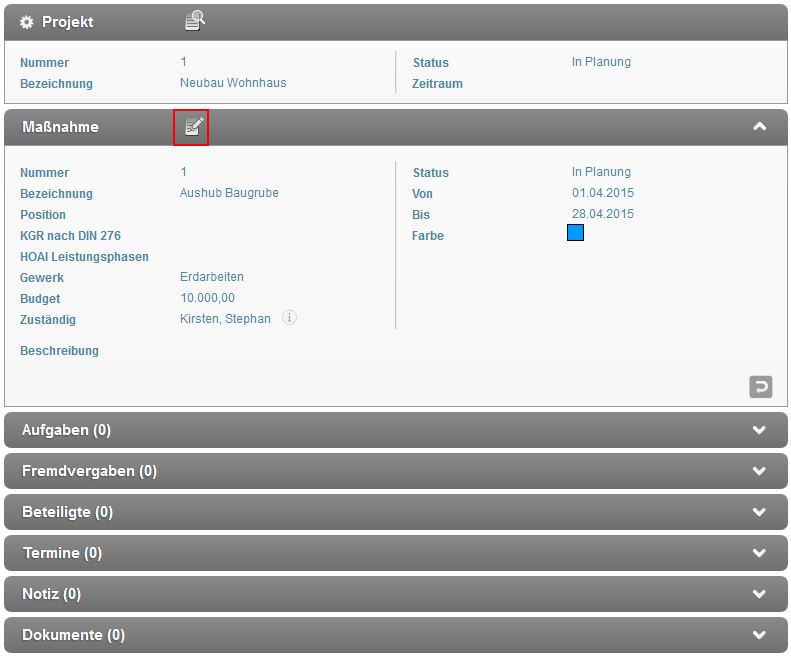Expand the Beteiligte (0) section chevron
Image resolution: width=791 pixels, height=657 pixels.
pos(759,512)
